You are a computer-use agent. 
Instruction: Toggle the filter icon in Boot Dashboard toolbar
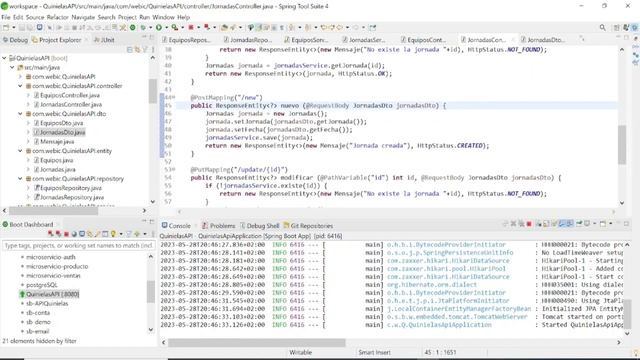click(129, 234)
